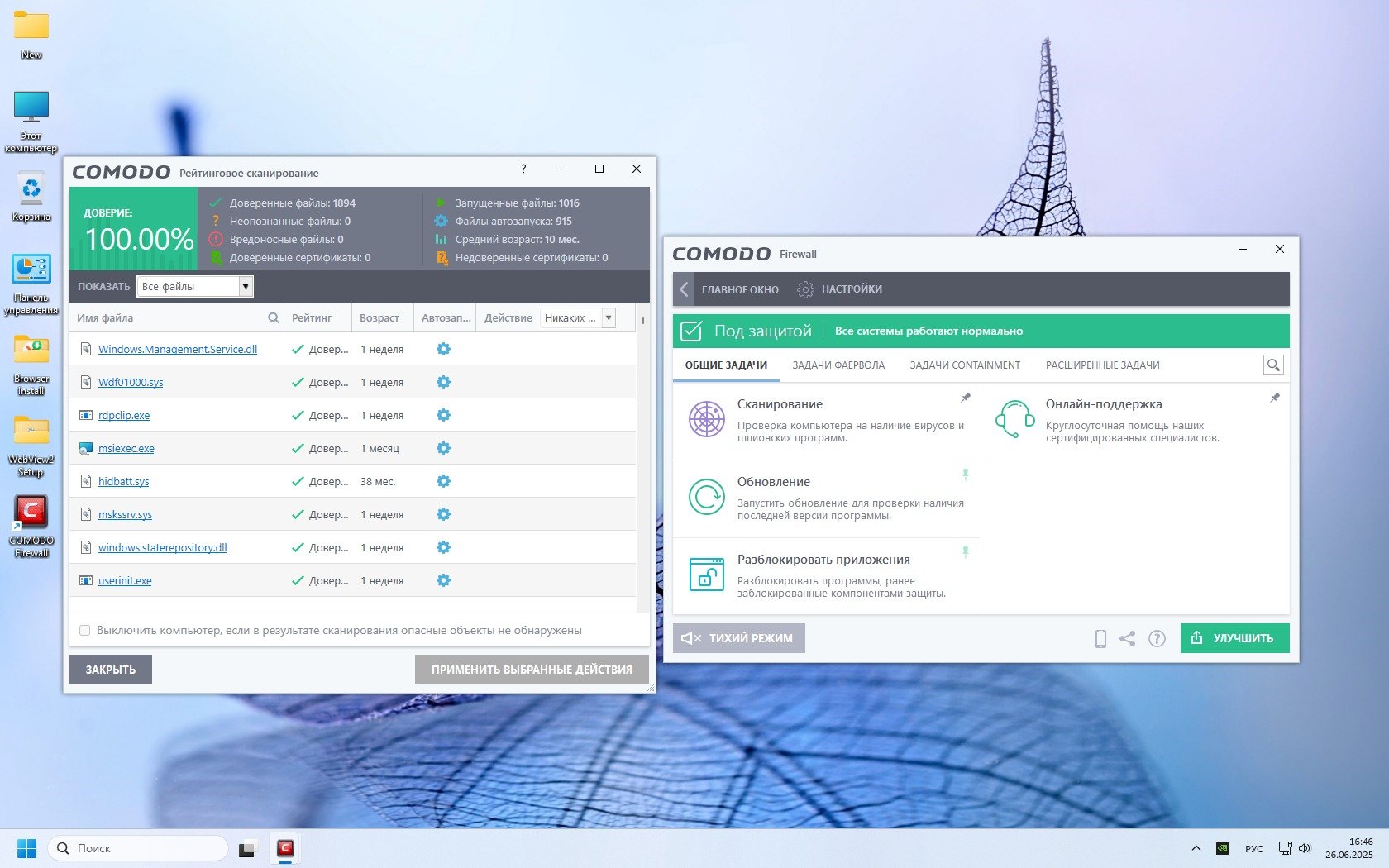
Task: Open the mobile device icon in Firewall footer
Action: [1100, 638]
